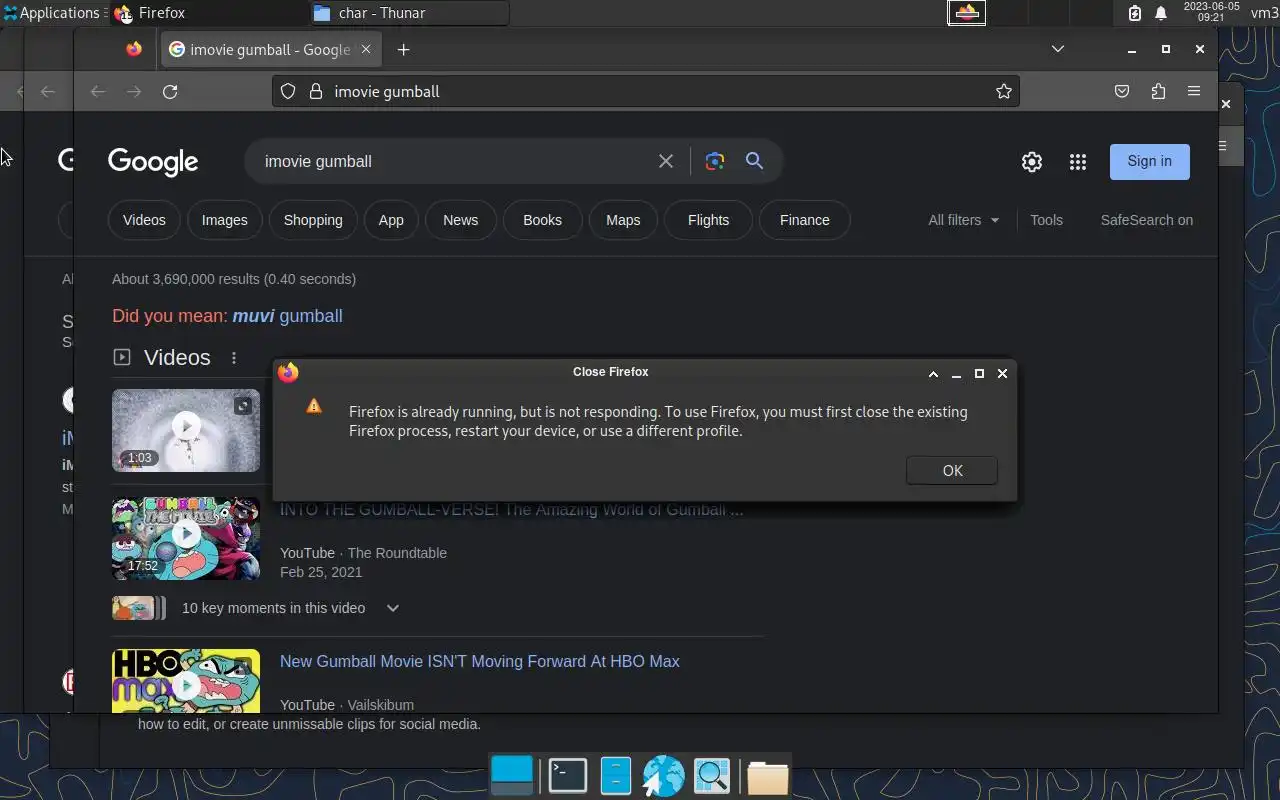Select the Flights filter chip
This screenshot has height=800, width=1280.
(x=709, y=220)
